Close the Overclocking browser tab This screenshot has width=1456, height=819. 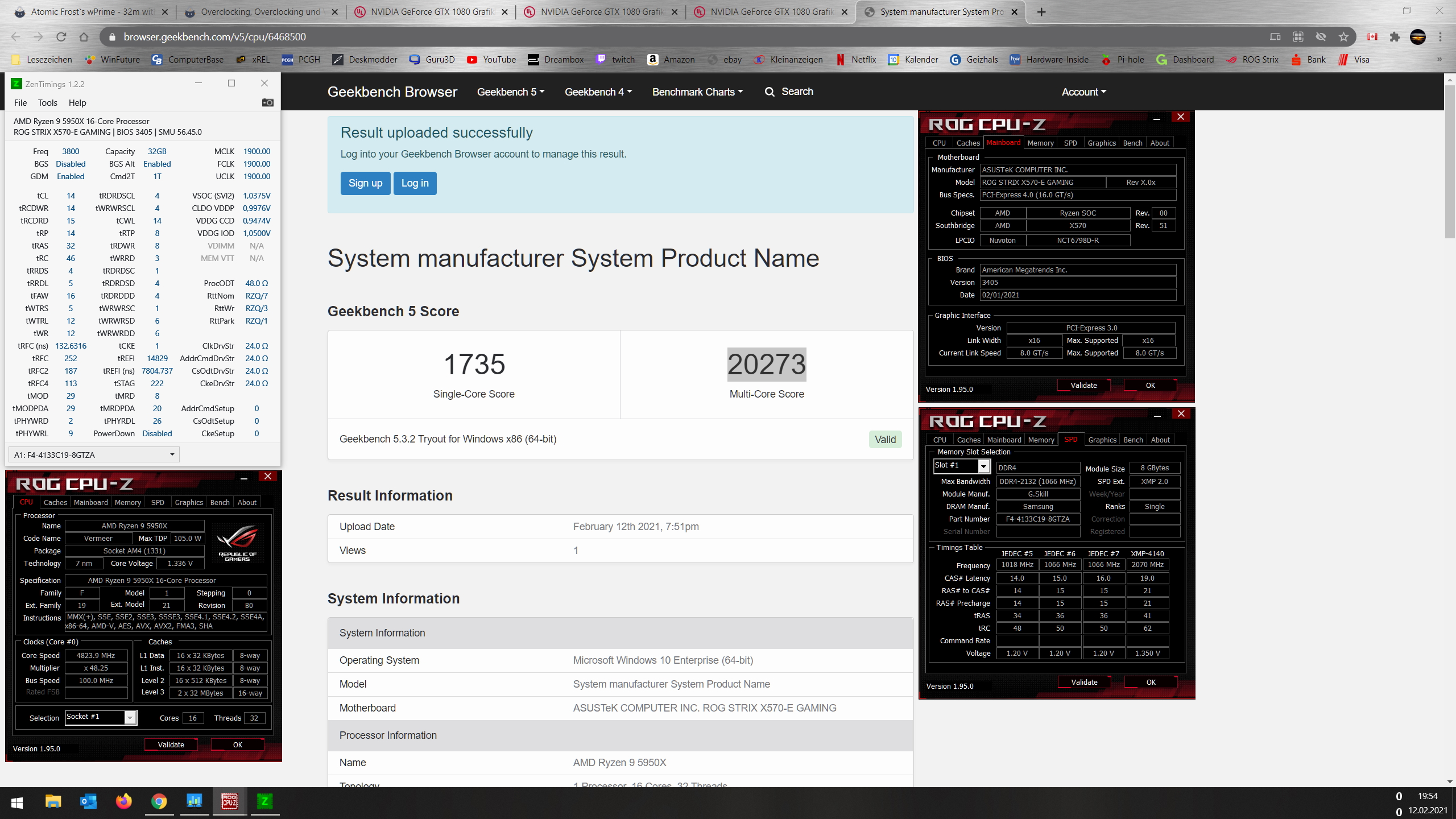(334, 12)
